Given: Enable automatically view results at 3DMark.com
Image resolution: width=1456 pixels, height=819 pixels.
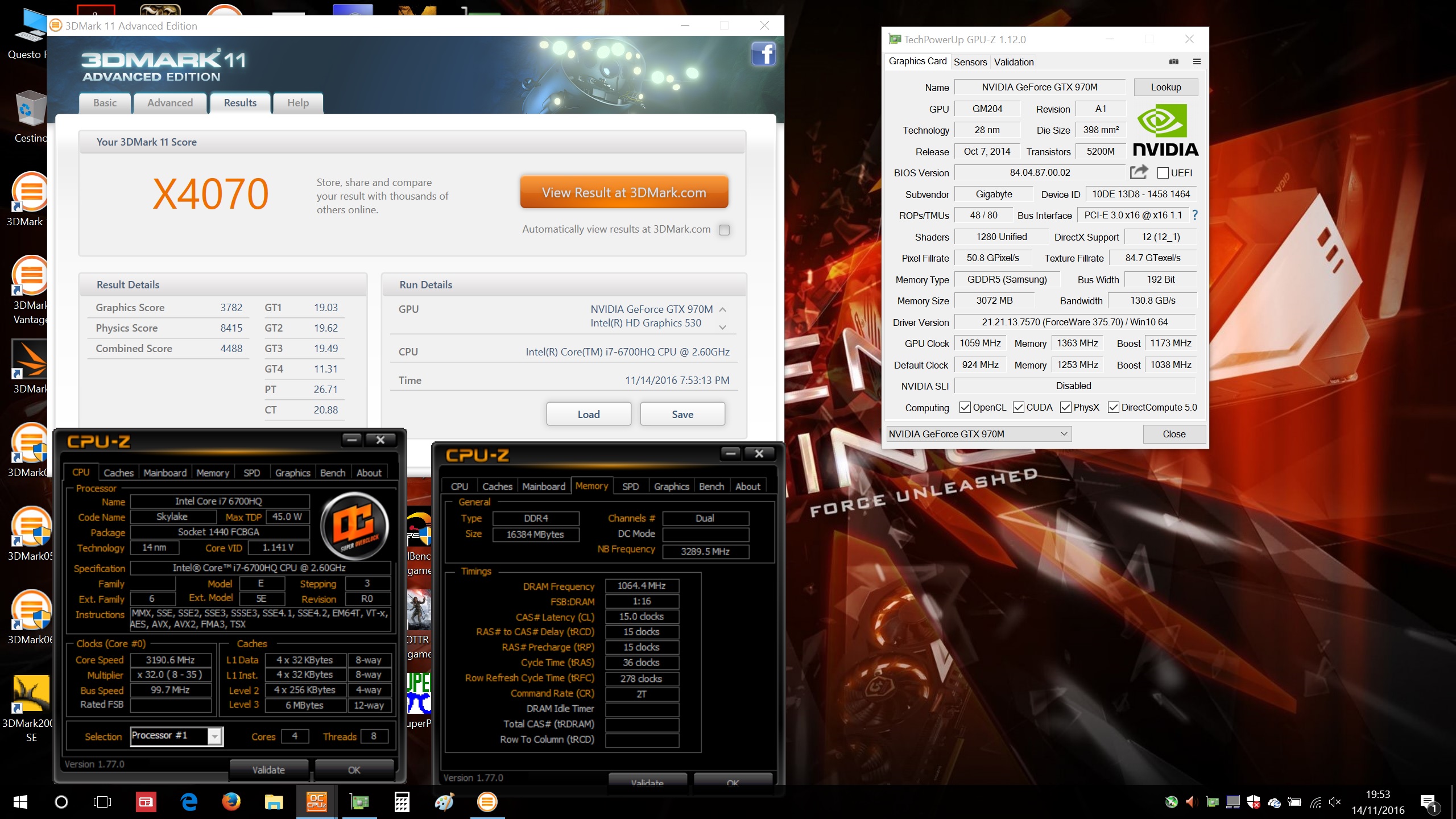Looking at the screenshot, I should point(724,230).
